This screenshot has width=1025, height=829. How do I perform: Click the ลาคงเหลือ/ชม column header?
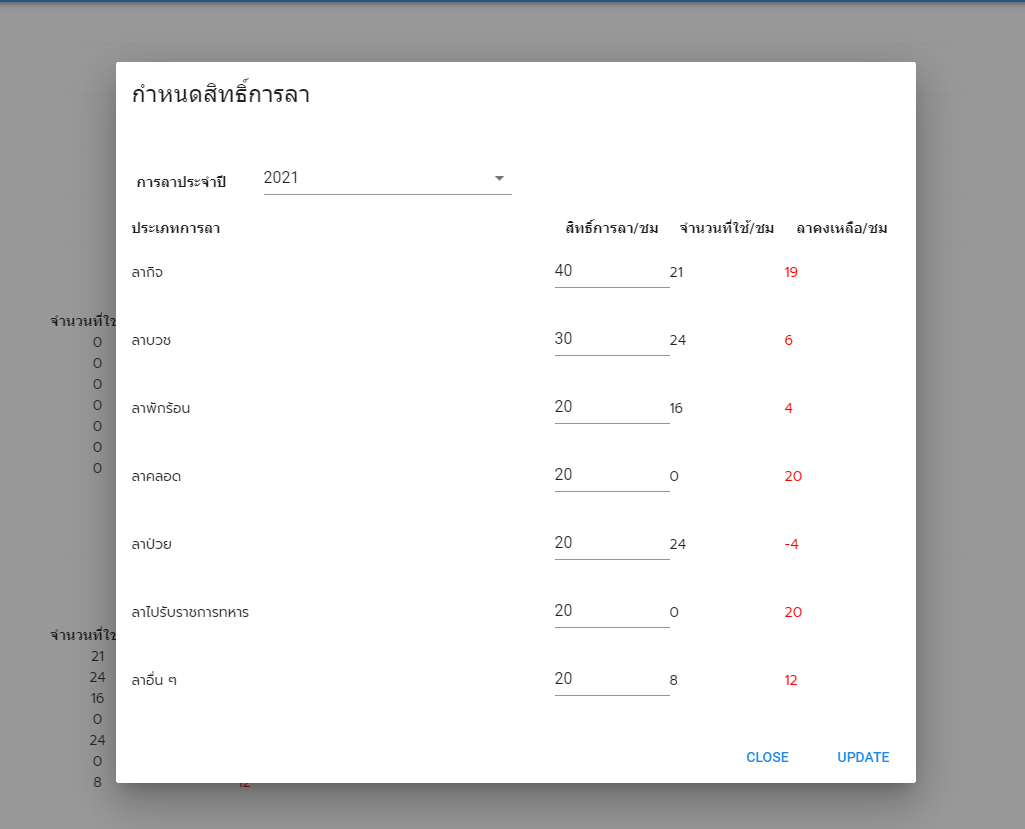click(842, 228)
